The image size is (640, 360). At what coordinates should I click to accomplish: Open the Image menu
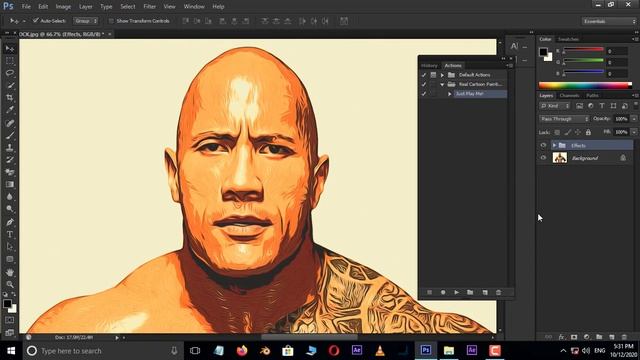point(63,7)
